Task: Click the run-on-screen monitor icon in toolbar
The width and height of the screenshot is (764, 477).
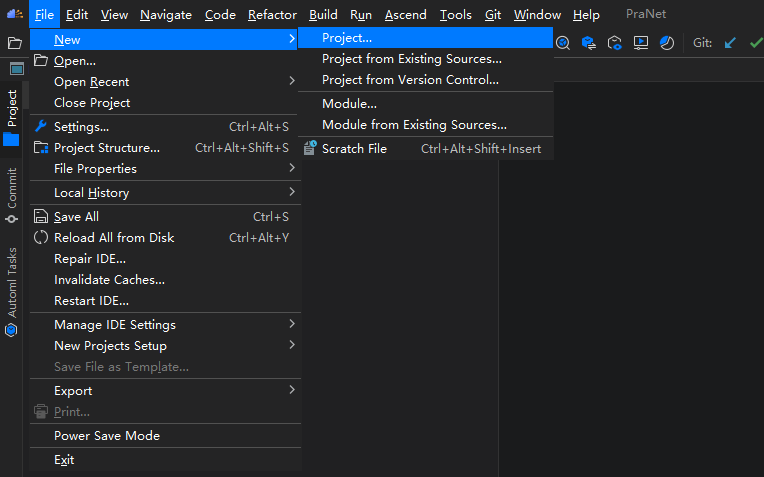Action: click(641, 43)
